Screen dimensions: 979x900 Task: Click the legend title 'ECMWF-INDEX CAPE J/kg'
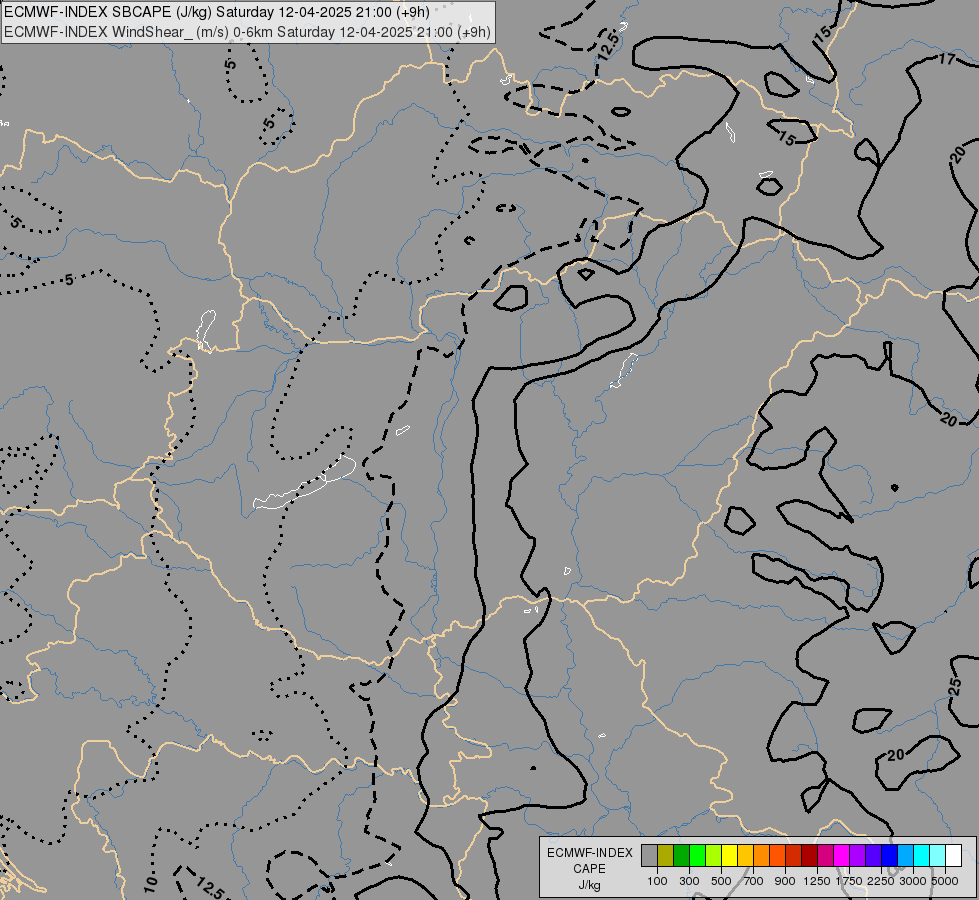pos(589,868)
